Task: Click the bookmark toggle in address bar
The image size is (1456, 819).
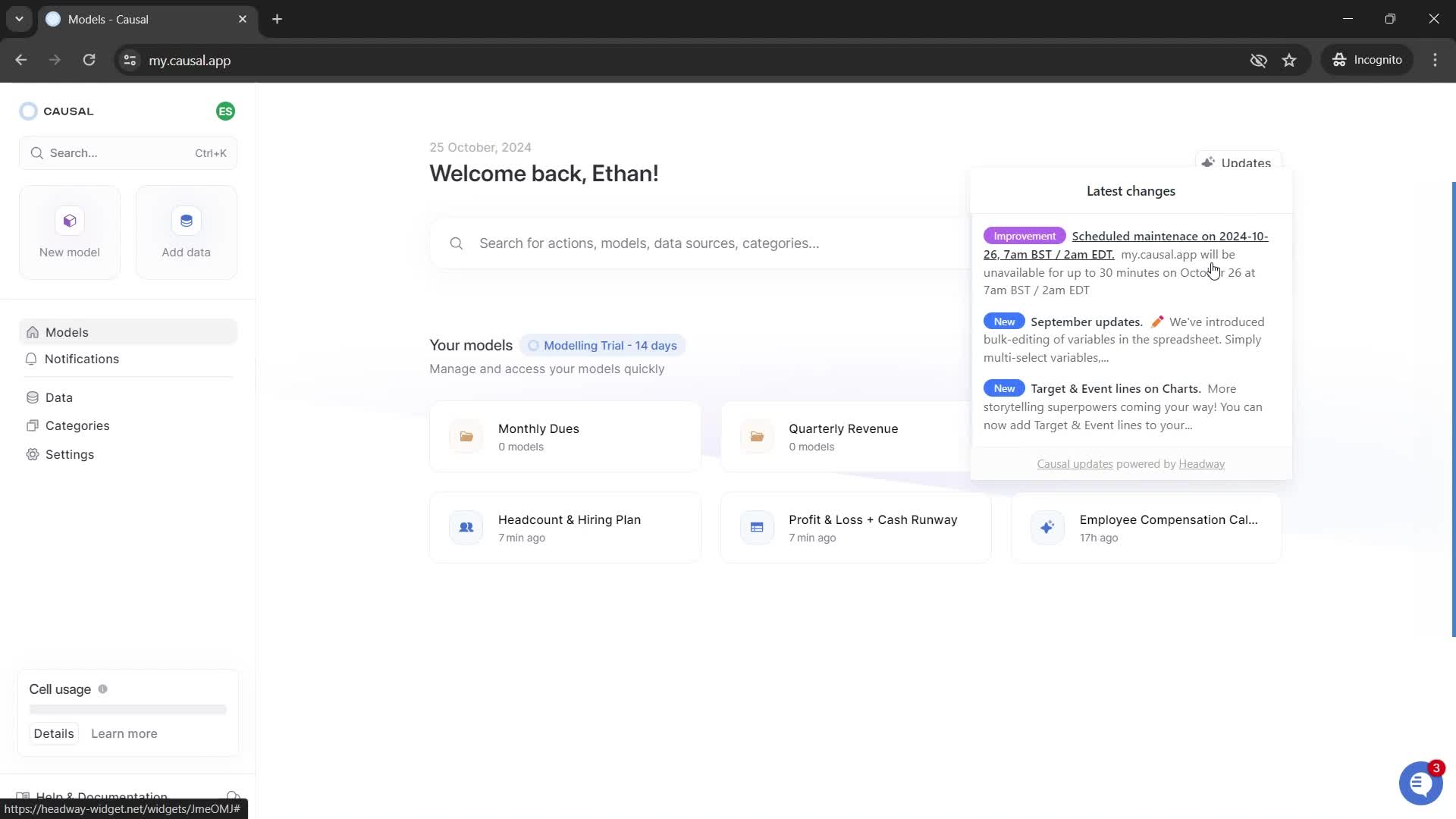Action: (x=1291, y=60)
